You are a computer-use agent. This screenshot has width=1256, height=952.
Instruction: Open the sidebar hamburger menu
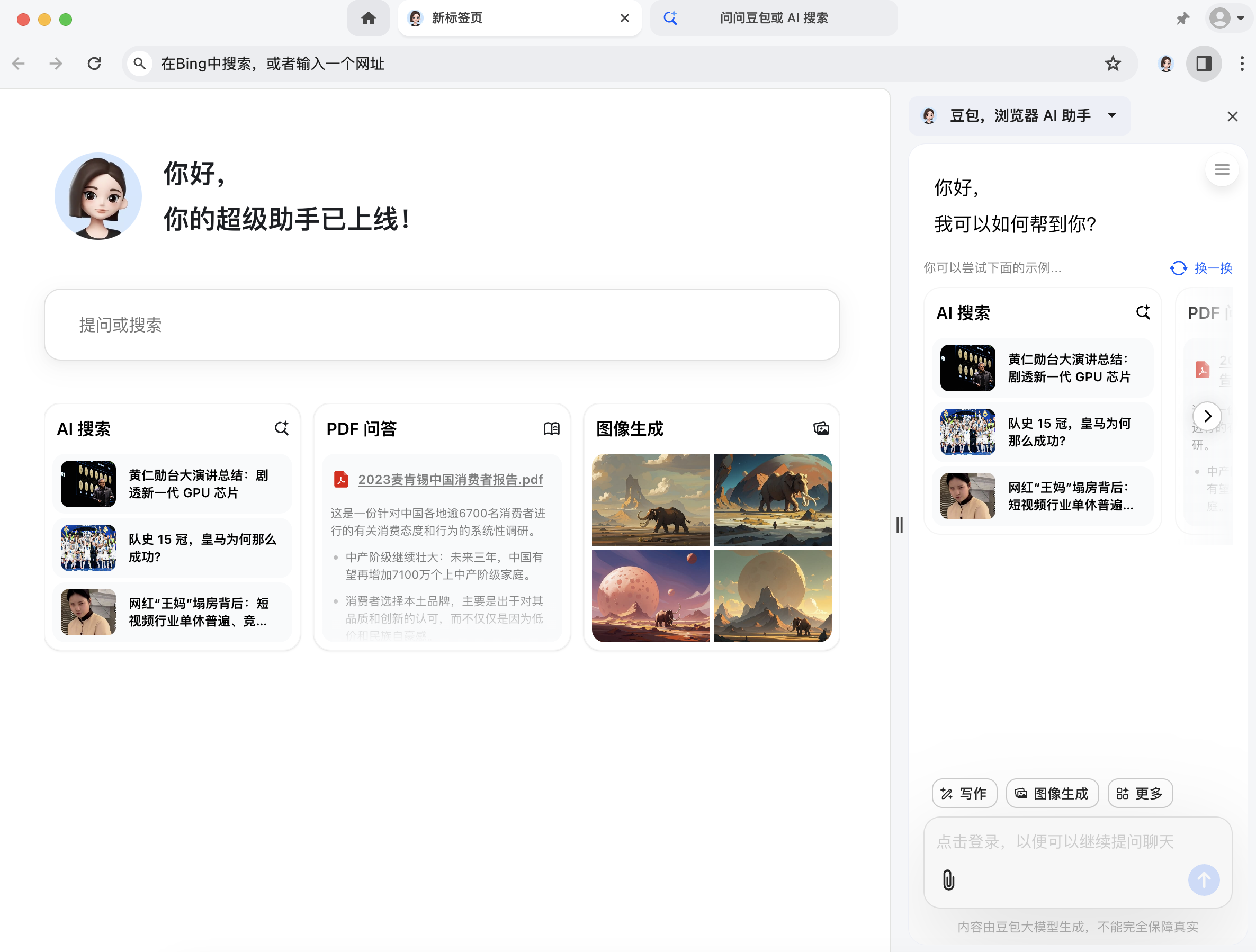[1222, 170]
